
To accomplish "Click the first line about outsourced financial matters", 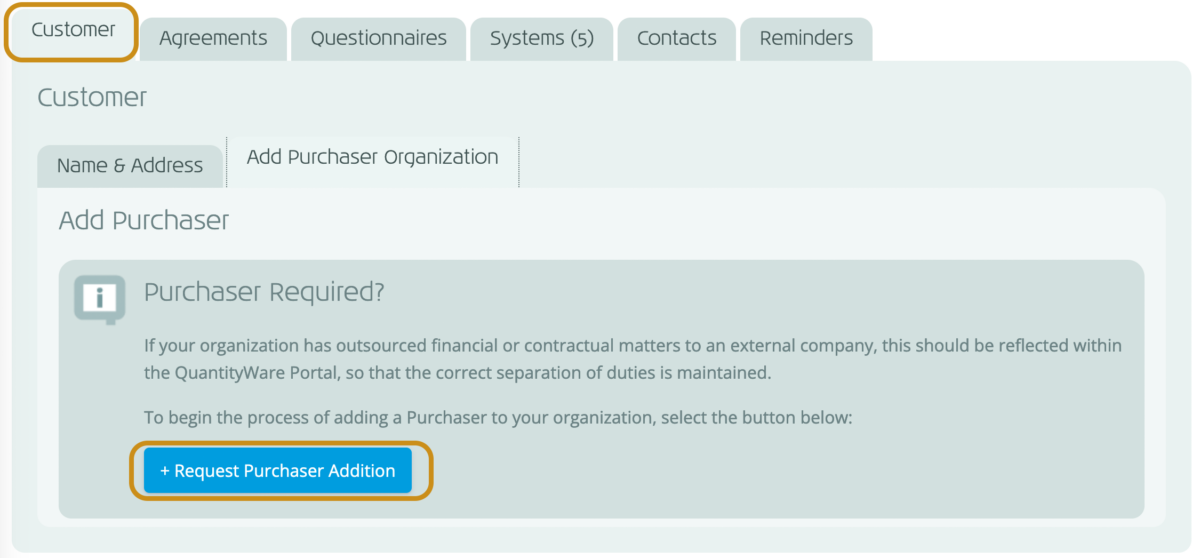I will pos(632,346).
